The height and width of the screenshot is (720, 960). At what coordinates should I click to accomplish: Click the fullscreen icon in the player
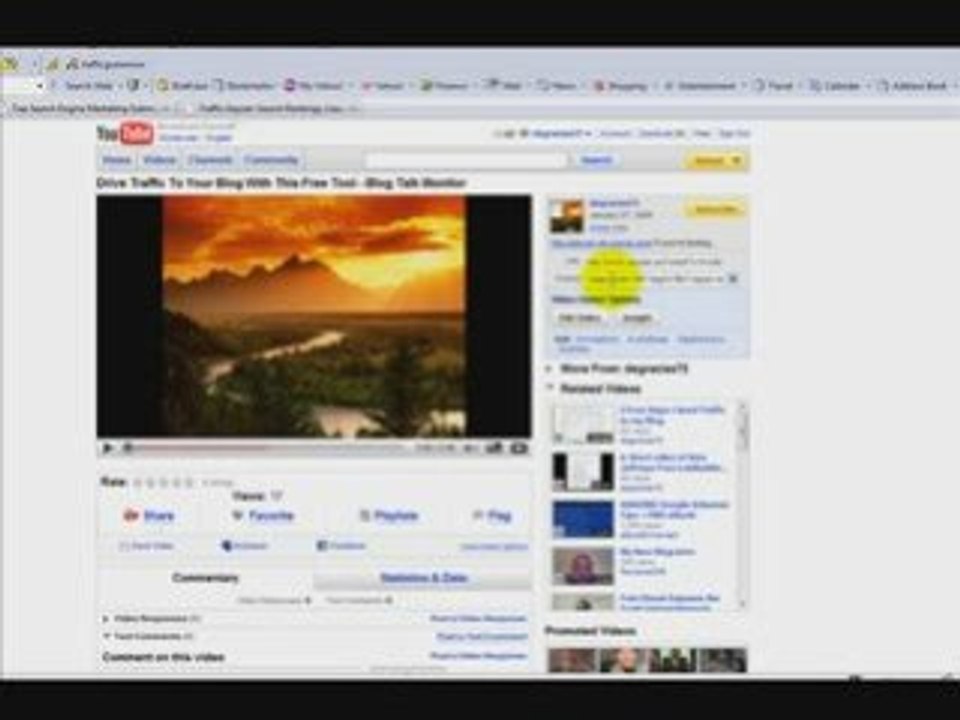519,448
